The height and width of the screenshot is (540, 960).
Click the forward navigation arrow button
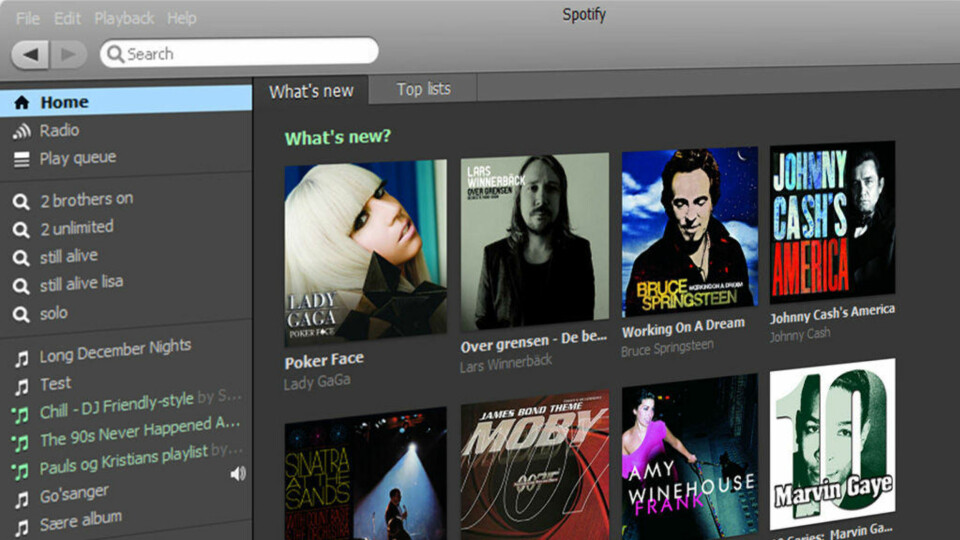pyautogui.click(x=68, y=54)
